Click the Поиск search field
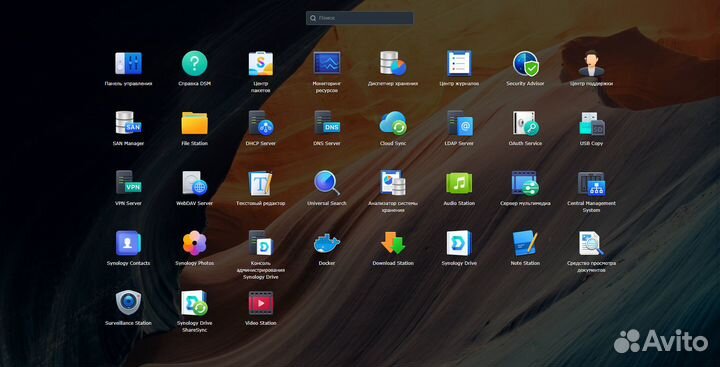This screenshot has width=720, height=367. pyautogui.click(x=360, y=18)
